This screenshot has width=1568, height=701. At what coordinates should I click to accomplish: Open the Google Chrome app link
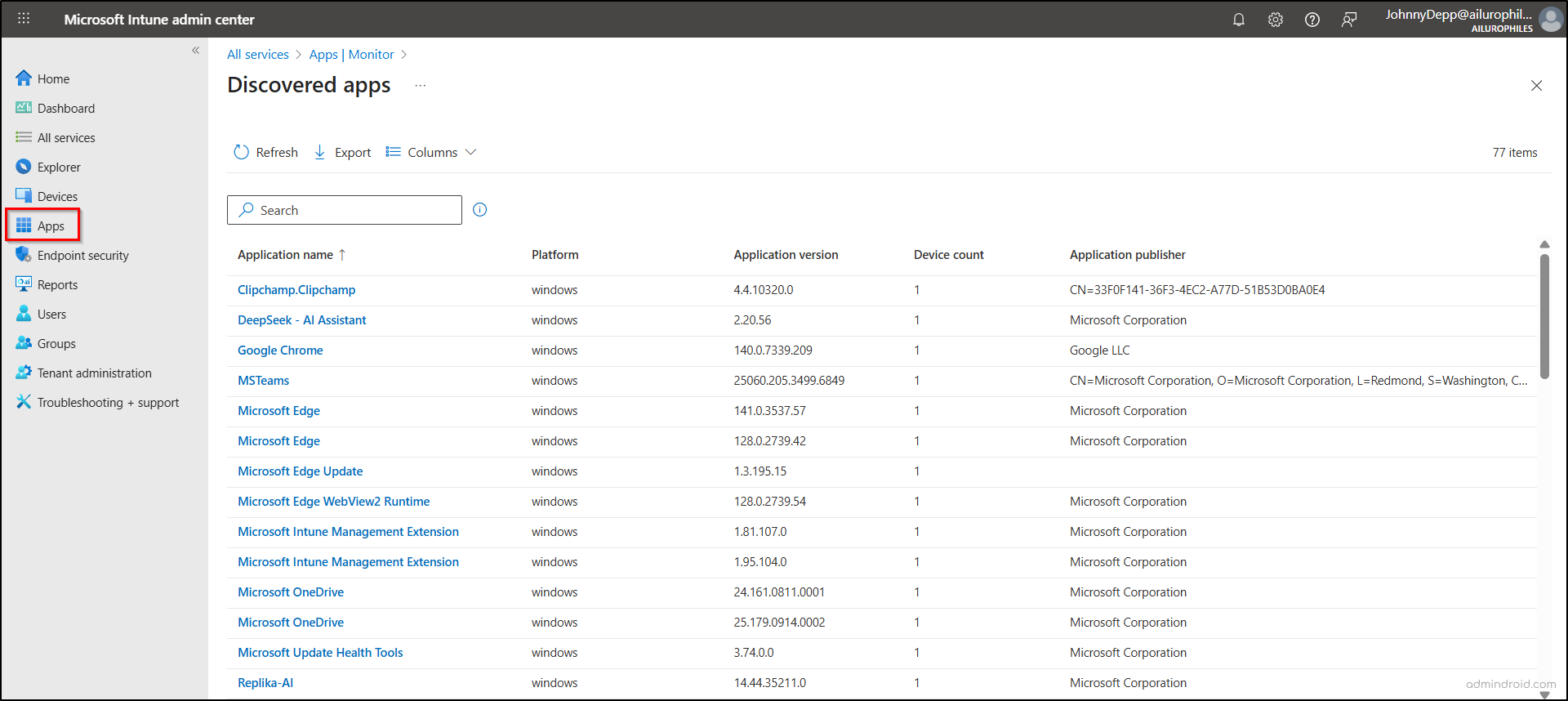[x=280, y=350]
